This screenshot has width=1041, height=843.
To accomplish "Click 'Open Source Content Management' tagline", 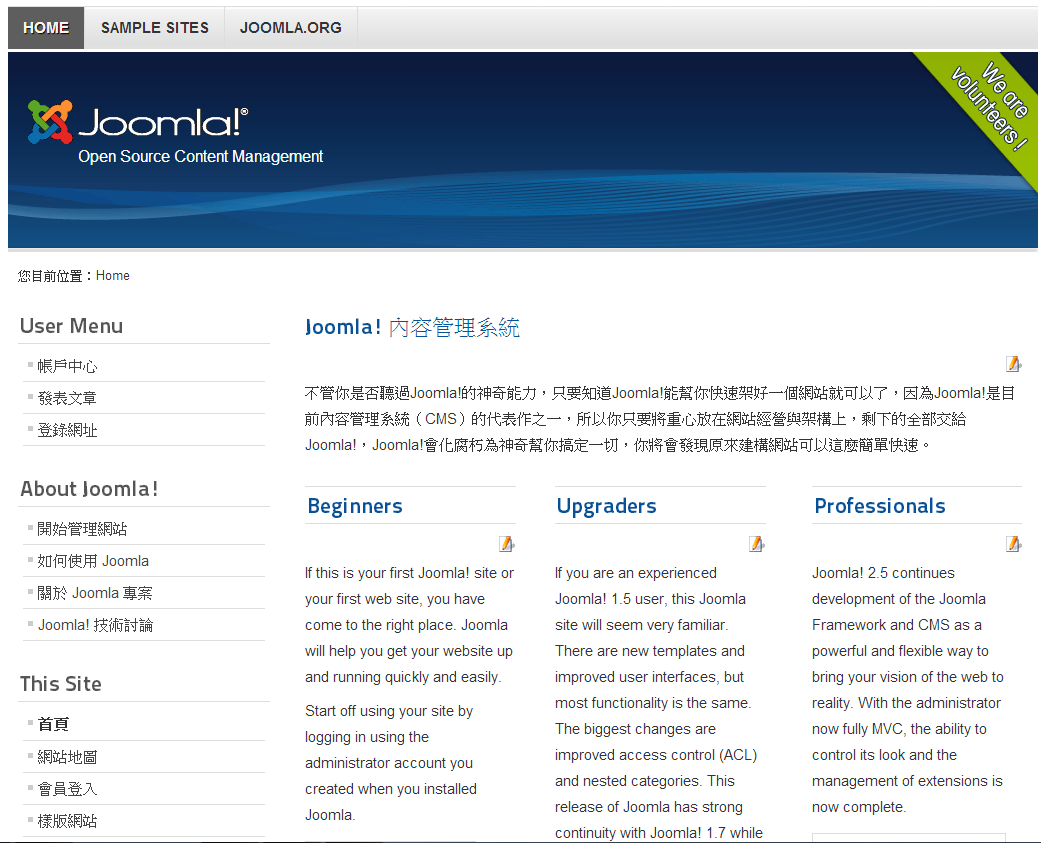I will pos(200,157).
